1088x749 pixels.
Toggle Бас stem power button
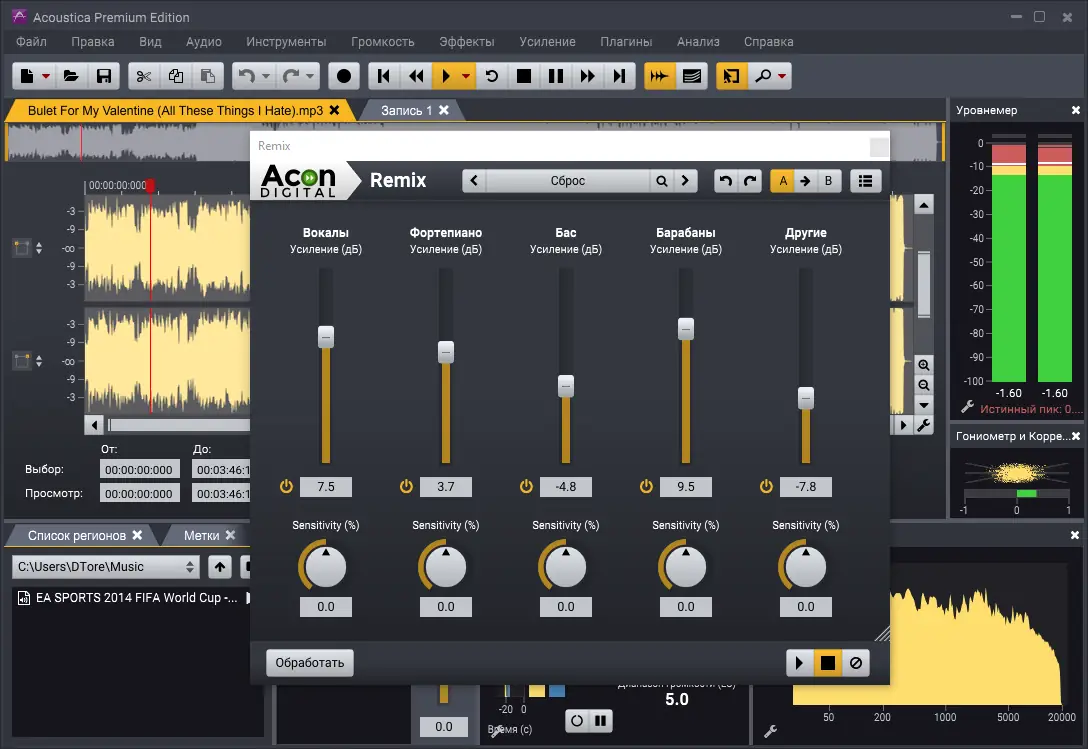[526, 487]
